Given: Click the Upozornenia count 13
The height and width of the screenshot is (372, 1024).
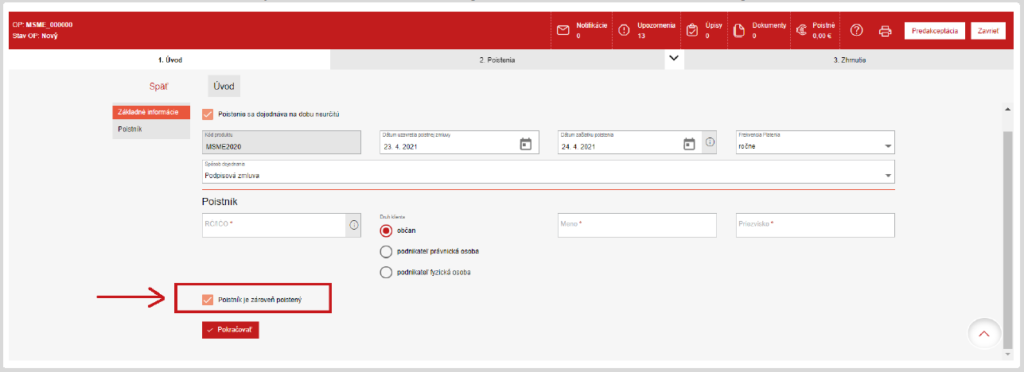Looking at the screenshot, I should (641, 37).
